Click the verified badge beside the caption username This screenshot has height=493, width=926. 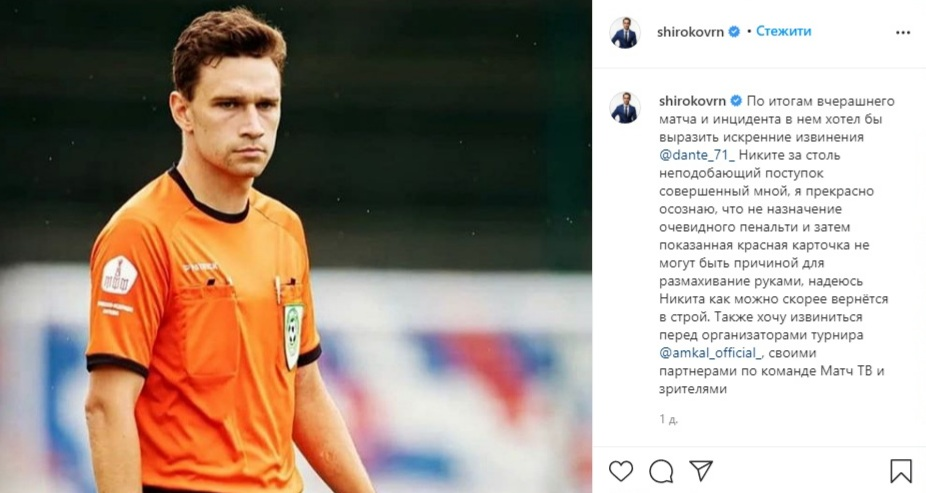pyautogui.click(x=736, y=101)
